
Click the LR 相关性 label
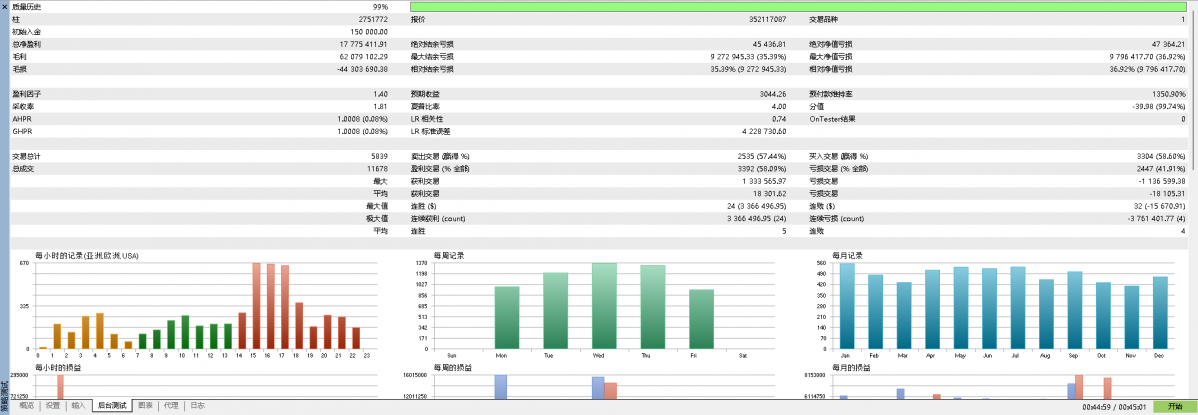[x=427, y=119]
